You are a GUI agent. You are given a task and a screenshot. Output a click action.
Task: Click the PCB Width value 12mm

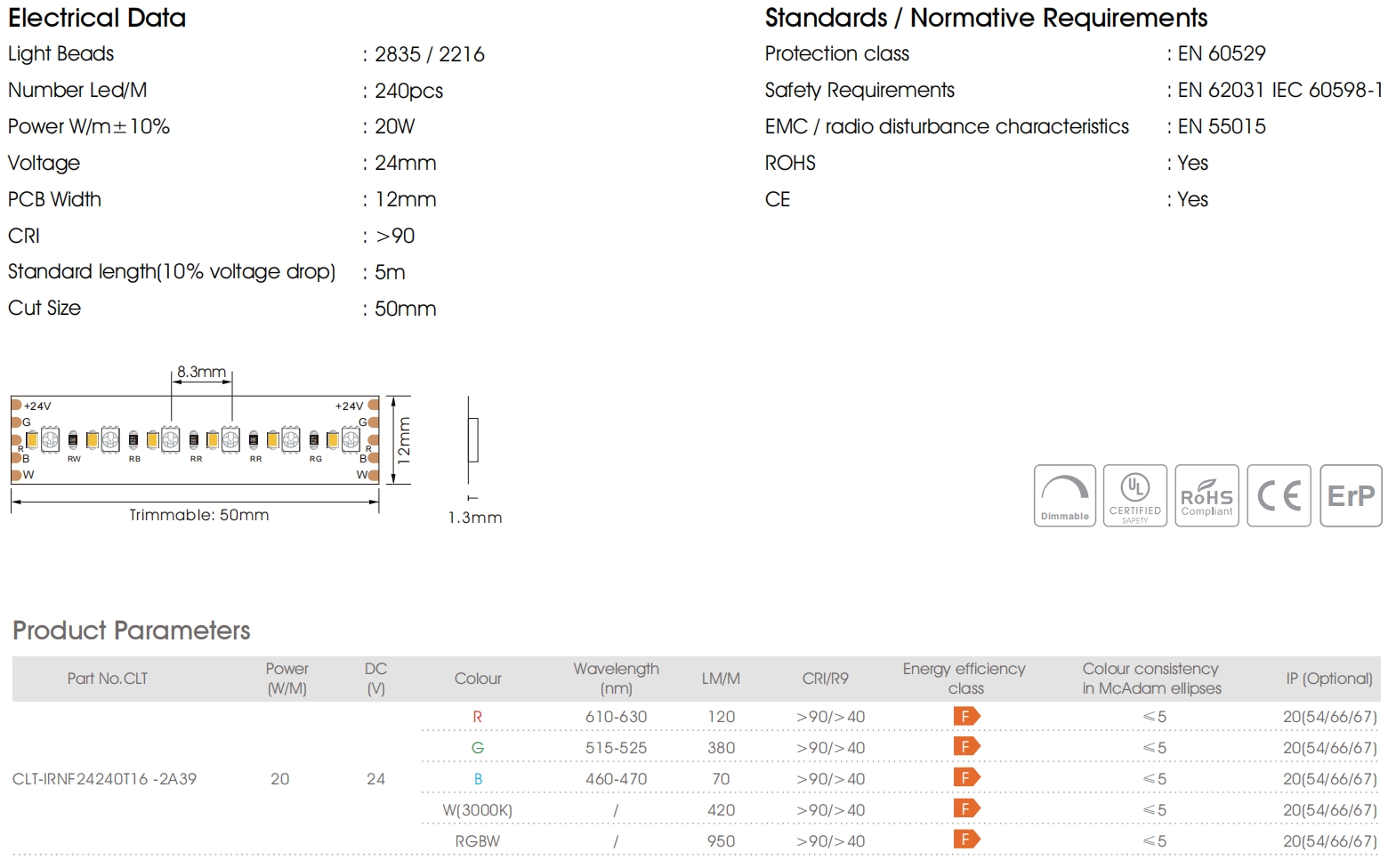point(406,199)
